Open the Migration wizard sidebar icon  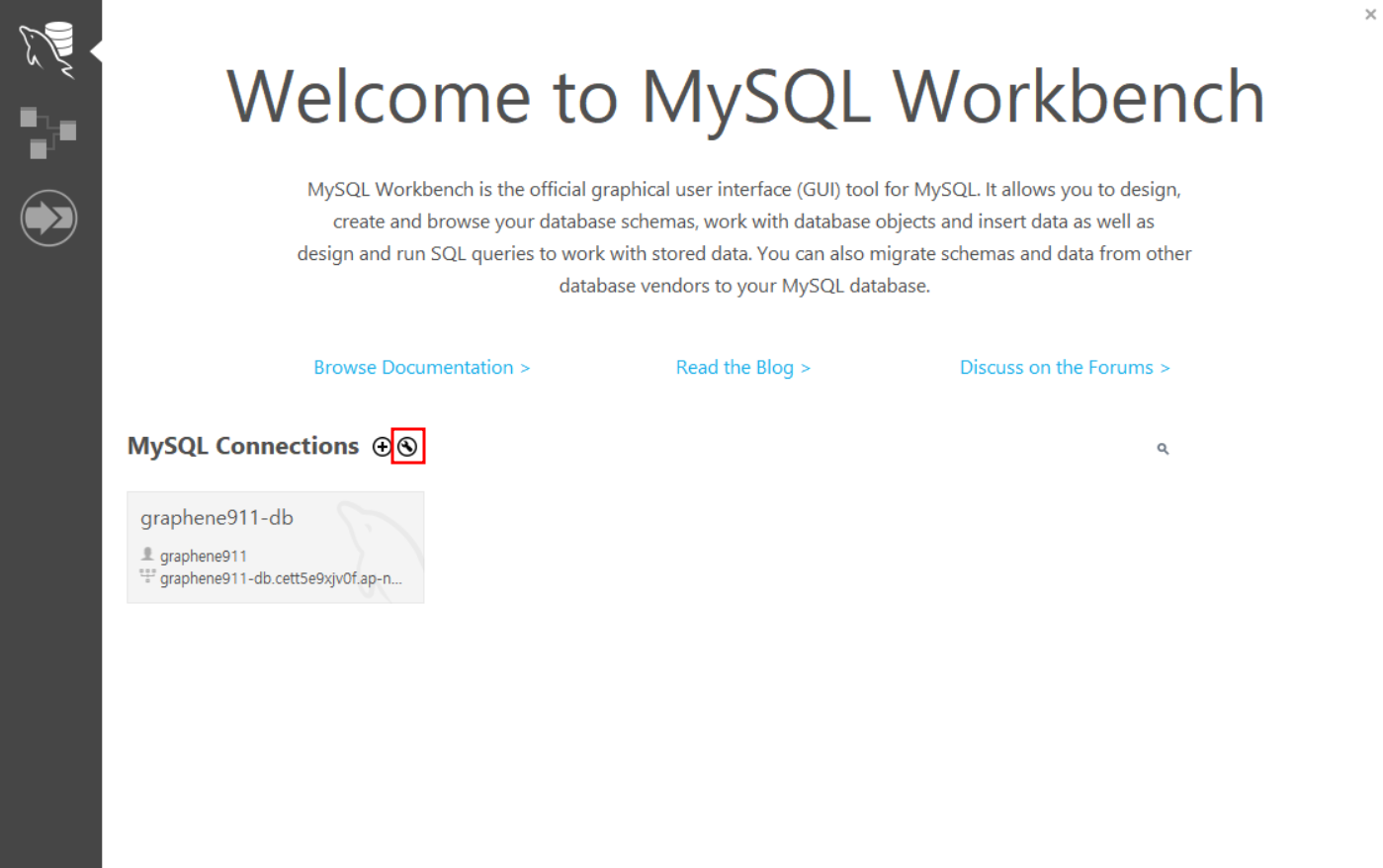48,217
